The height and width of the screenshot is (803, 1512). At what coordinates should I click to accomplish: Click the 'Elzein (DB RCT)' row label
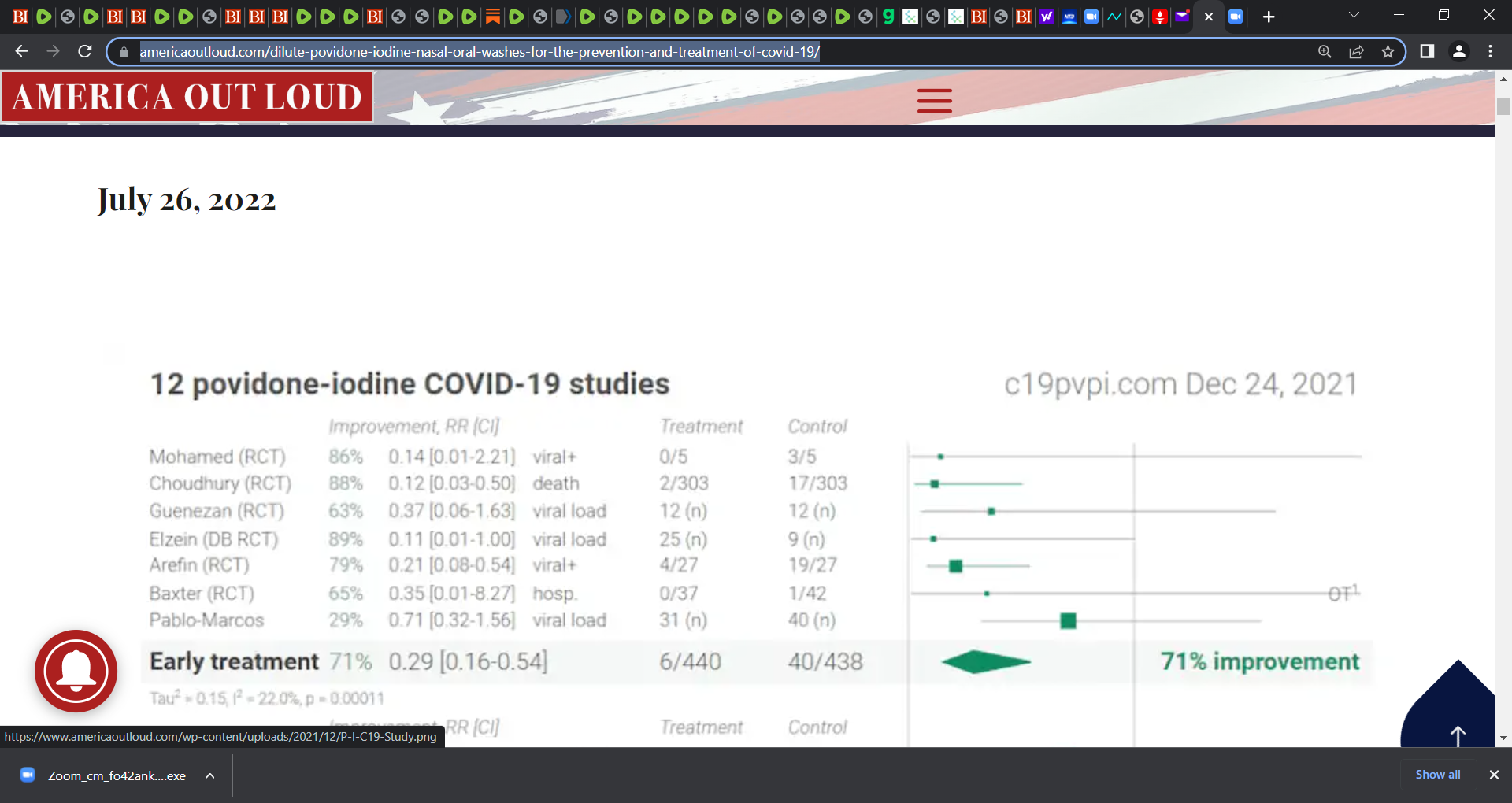pyautogui.click(x=214, y=539)
